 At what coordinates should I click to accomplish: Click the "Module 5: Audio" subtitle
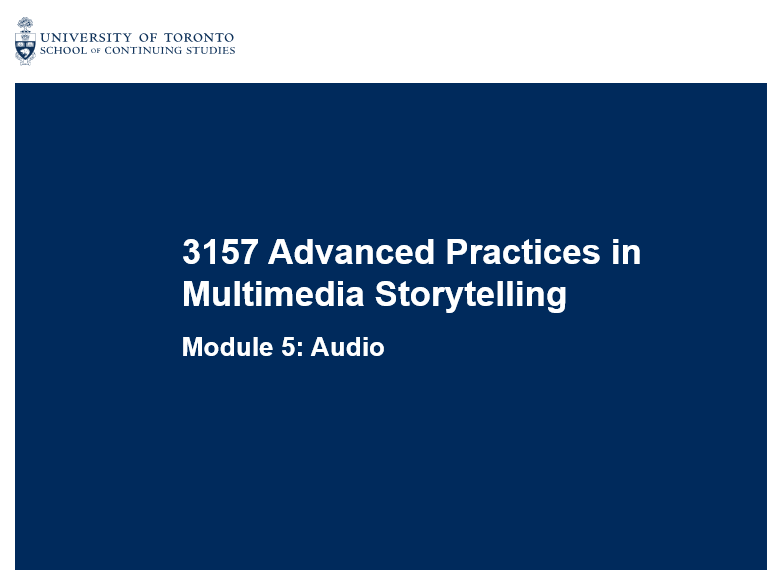point(283,347)
